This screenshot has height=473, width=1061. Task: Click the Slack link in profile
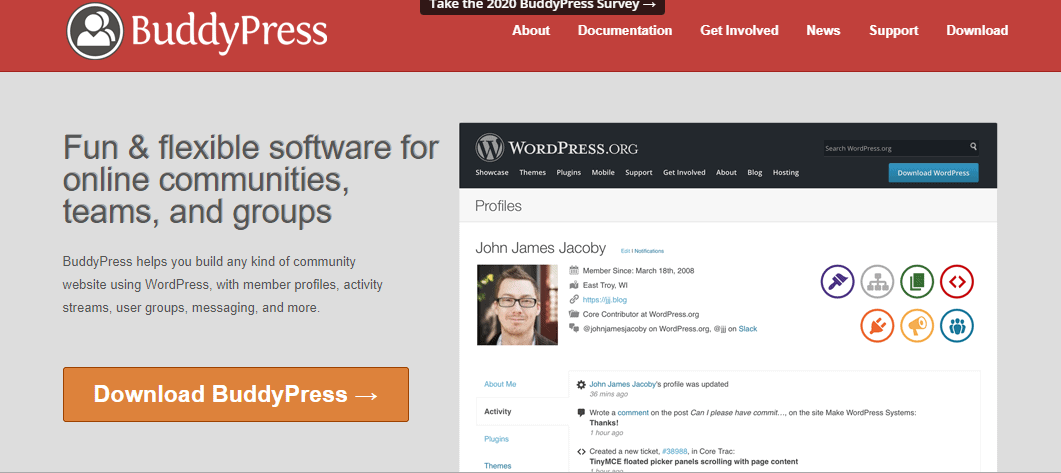pyautogui.click(x=747, y=329)
